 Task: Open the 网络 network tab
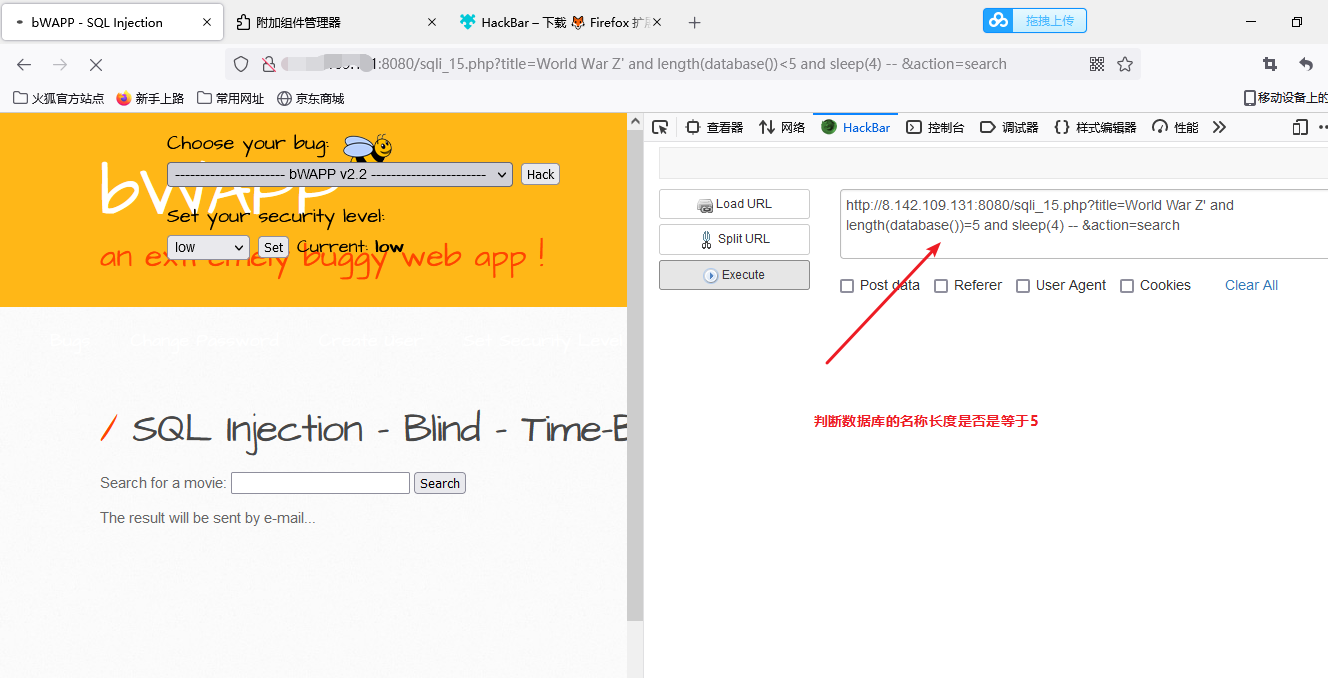click(x=782, y=127)
